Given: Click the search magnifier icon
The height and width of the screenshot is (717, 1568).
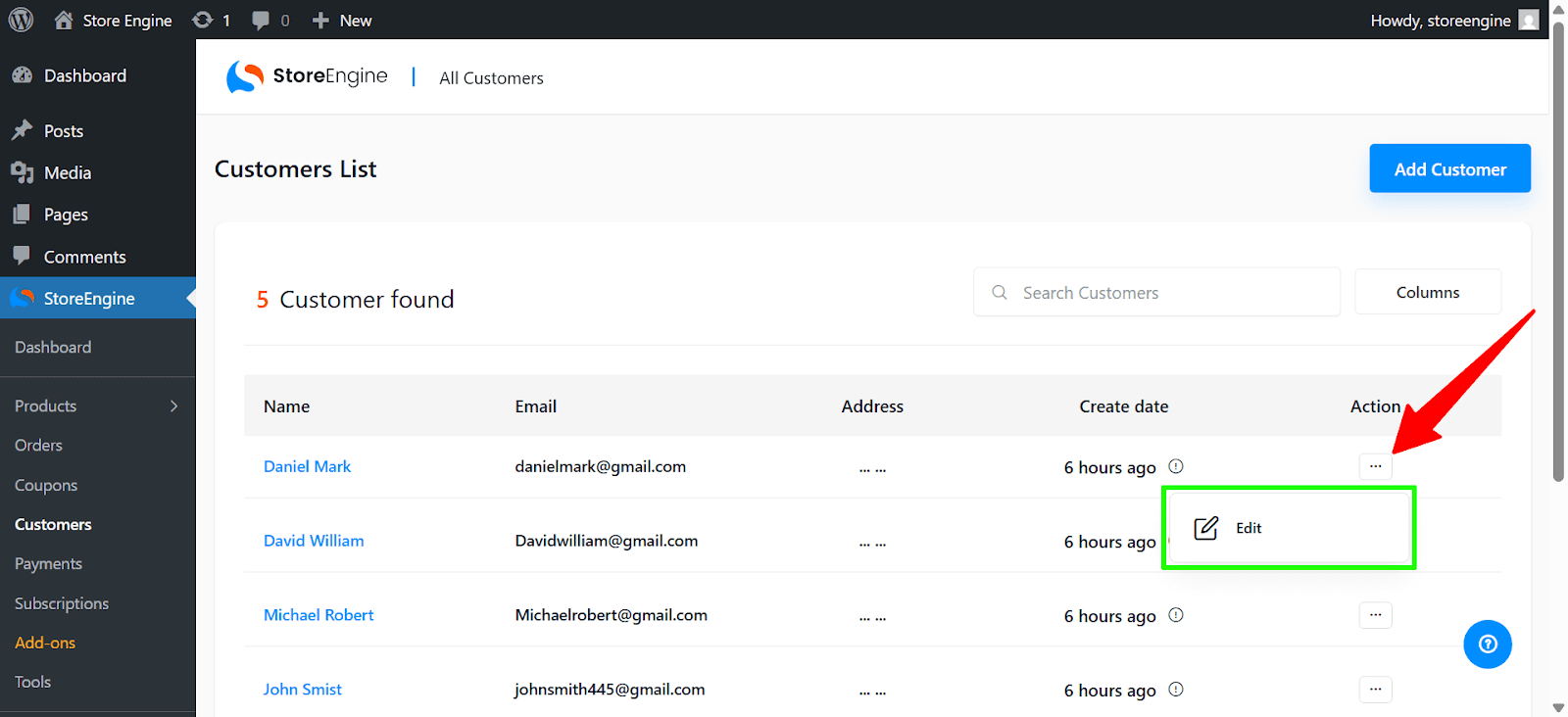Looking at the screenshot, I should point(1000,292).
